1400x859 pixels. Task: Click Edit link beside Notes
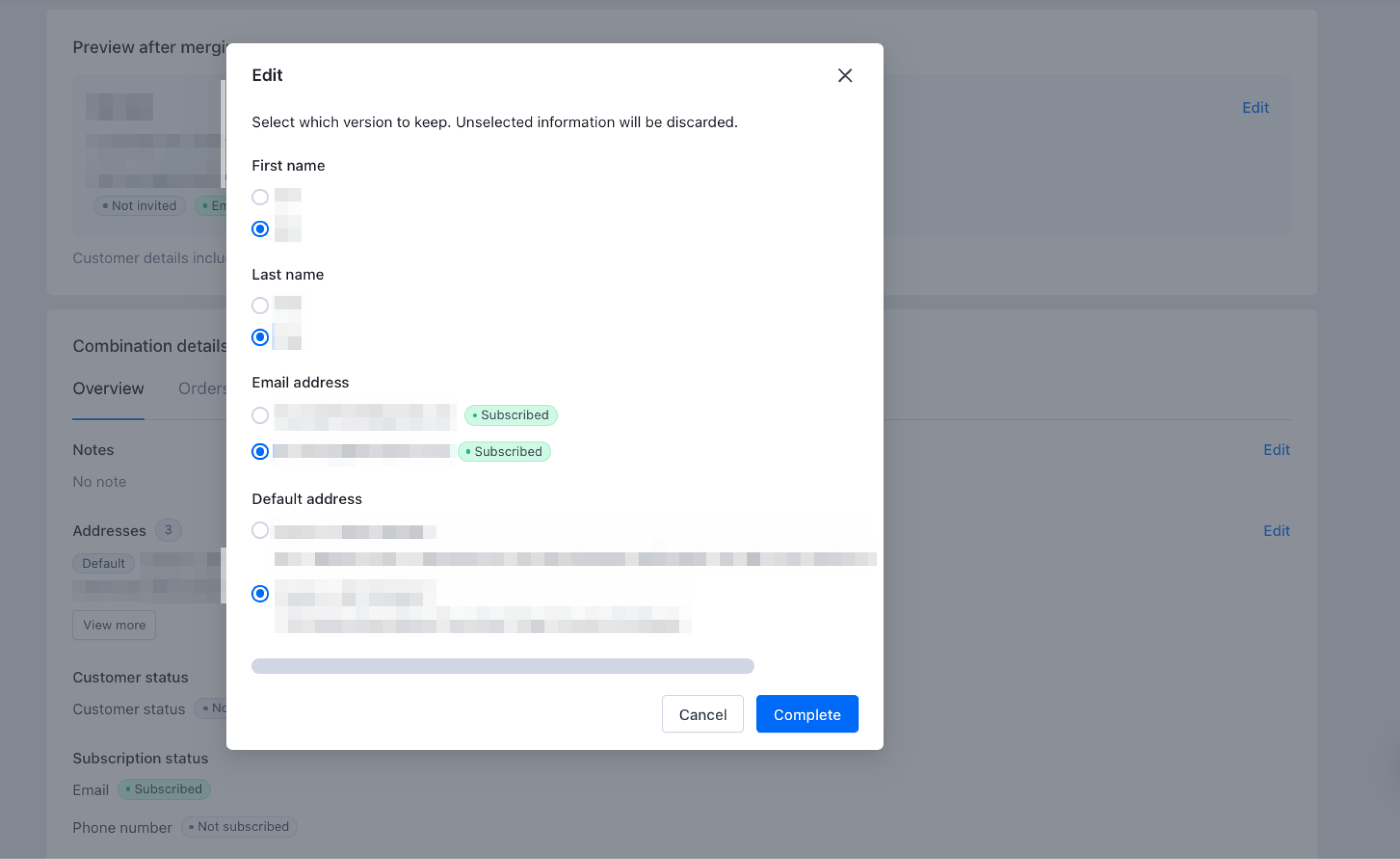pos(1276,450)
